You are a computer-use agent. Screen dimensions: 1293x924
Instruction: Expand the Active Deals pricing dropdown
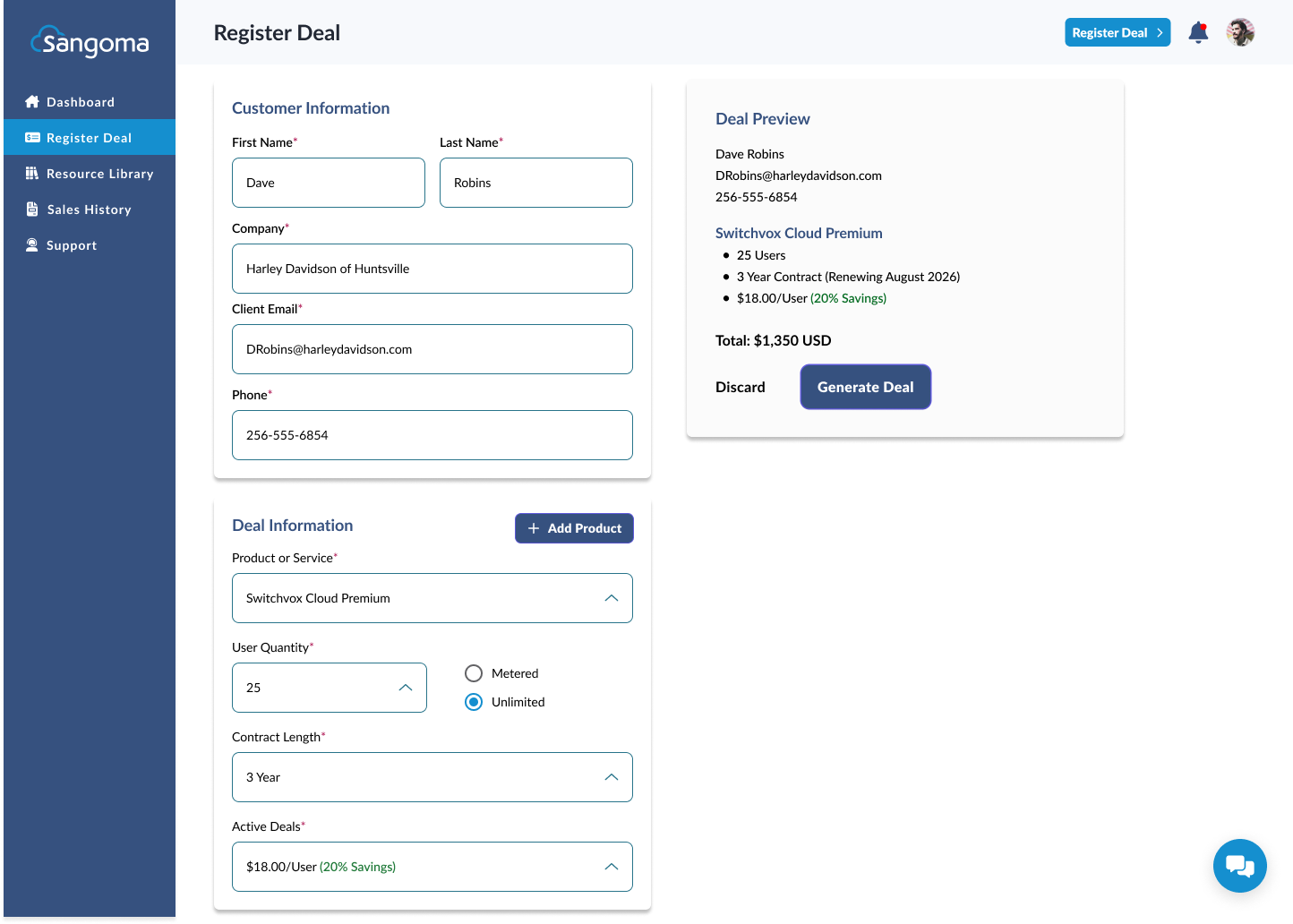[x=612, y=867]
